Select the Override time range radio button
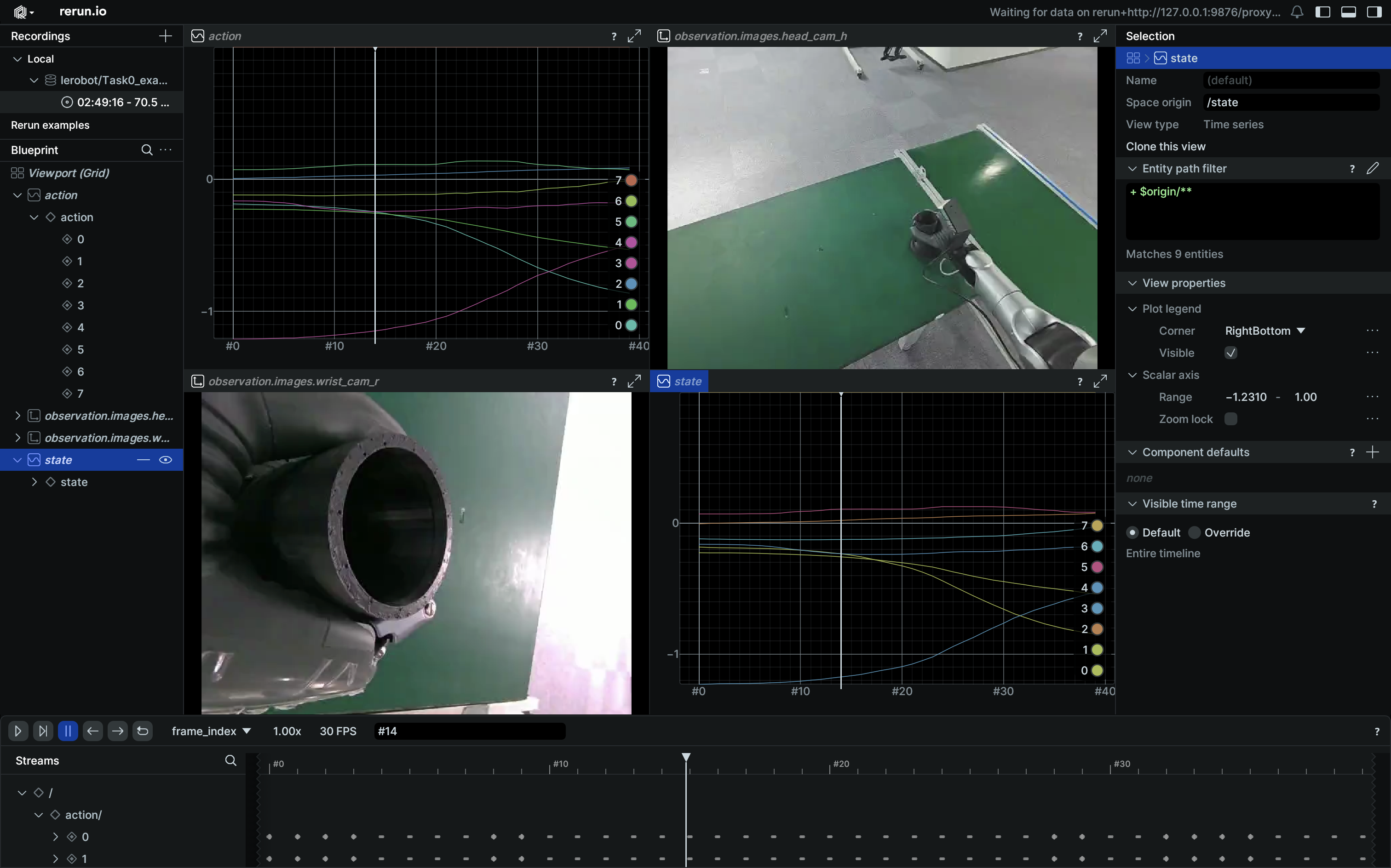This screenshot has width=1391, height=868. click(1195, 532)
